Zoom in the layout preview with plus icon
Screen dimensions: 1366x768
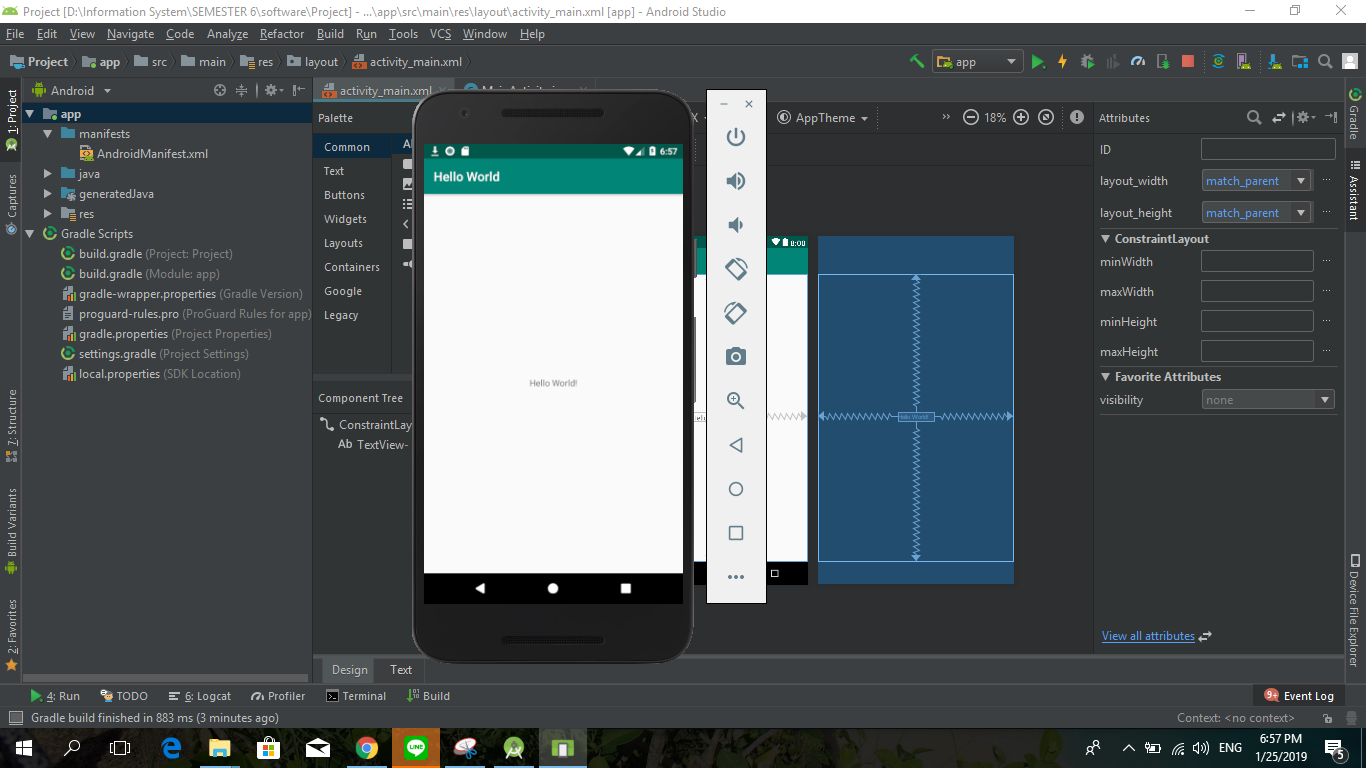point(1021,117)
